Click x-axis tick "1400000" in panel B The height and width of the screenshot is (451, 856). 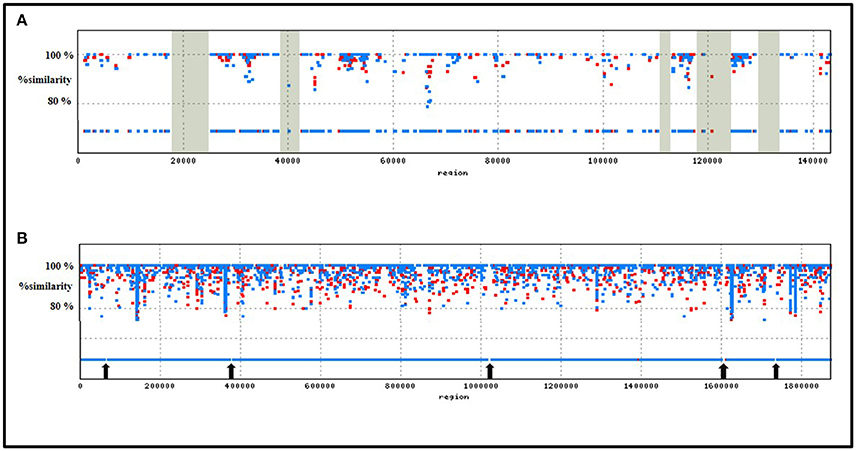click(641, 386)
